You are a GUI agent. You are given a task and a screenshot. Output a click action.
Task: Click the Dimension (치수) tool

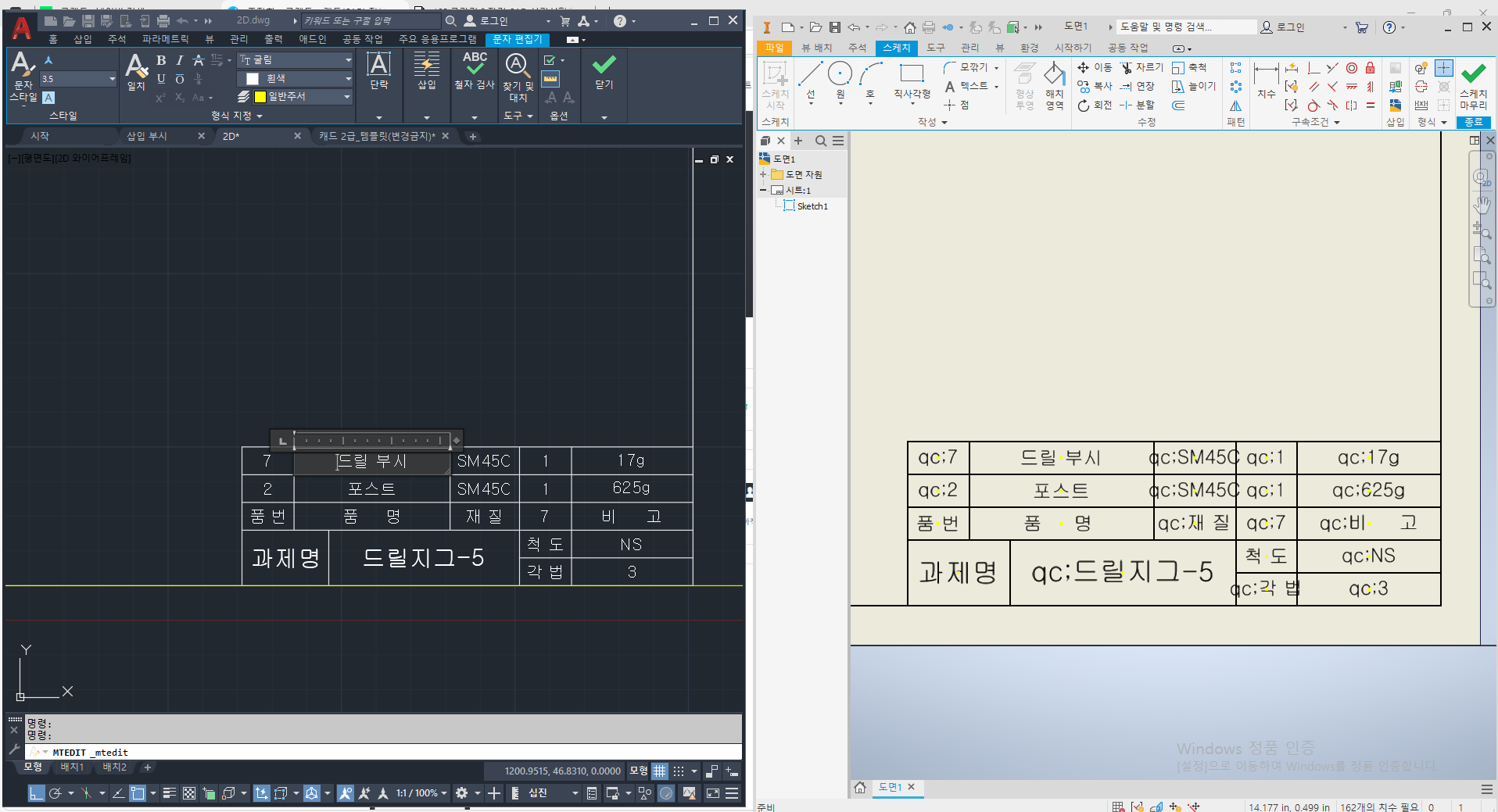coord(1266,78)
